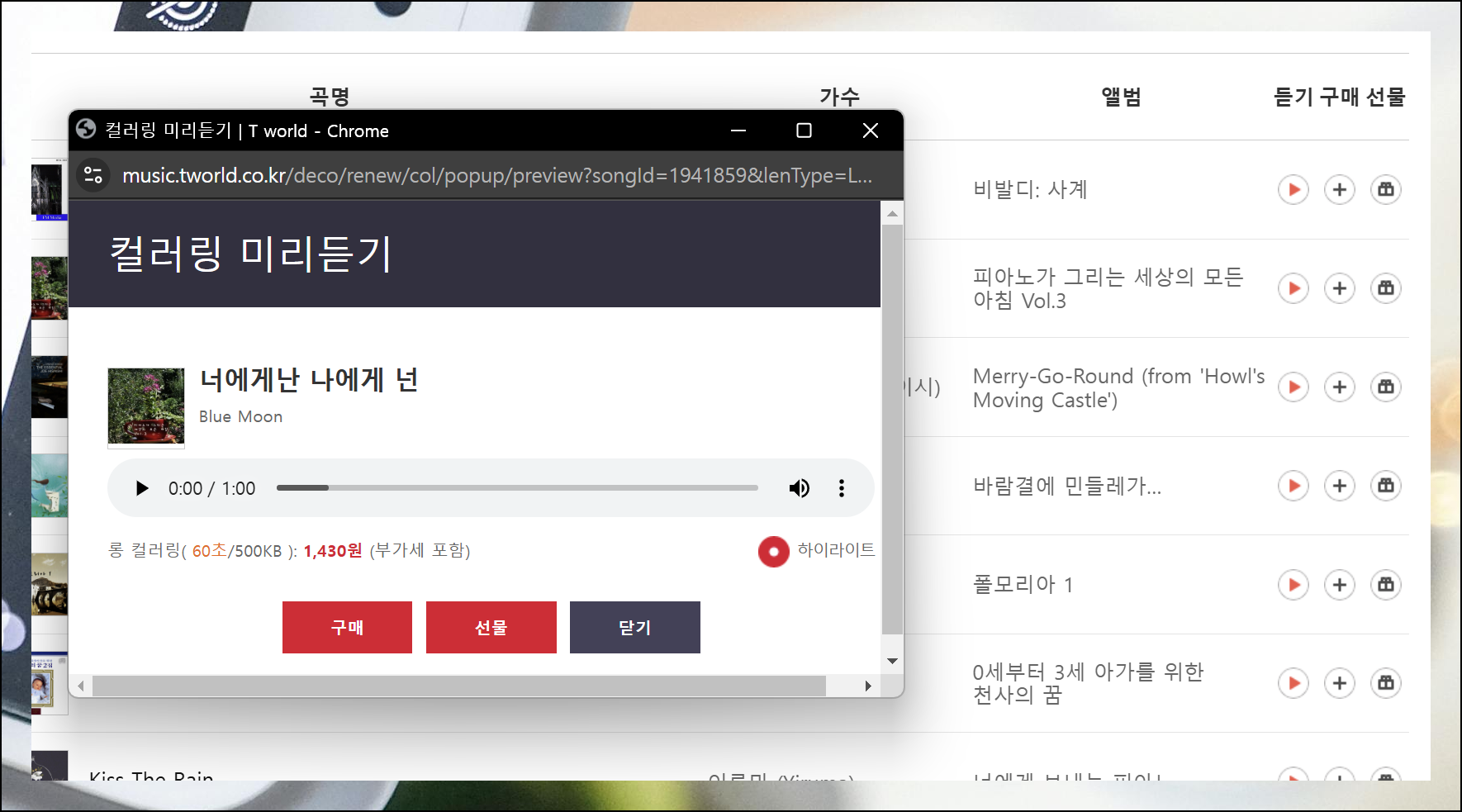Maximize the 컬러링 미리듣기 Chrome popup window

tap(804, 131)
